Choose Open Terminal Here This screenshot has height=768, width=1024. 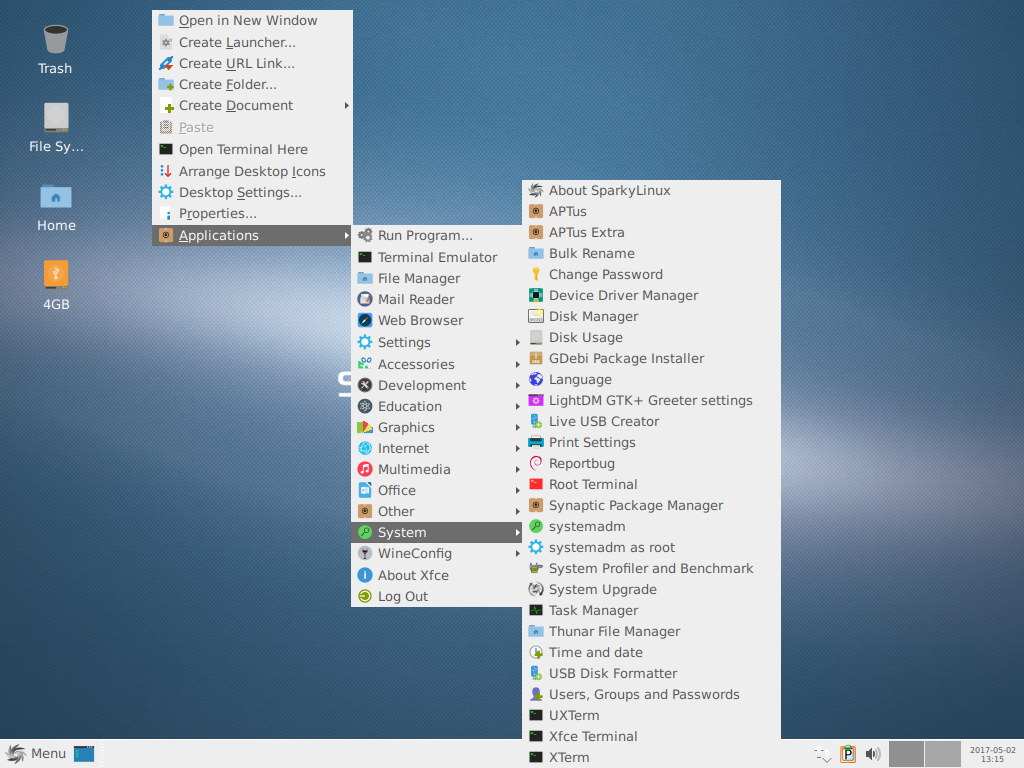click(x=253, y=150)
